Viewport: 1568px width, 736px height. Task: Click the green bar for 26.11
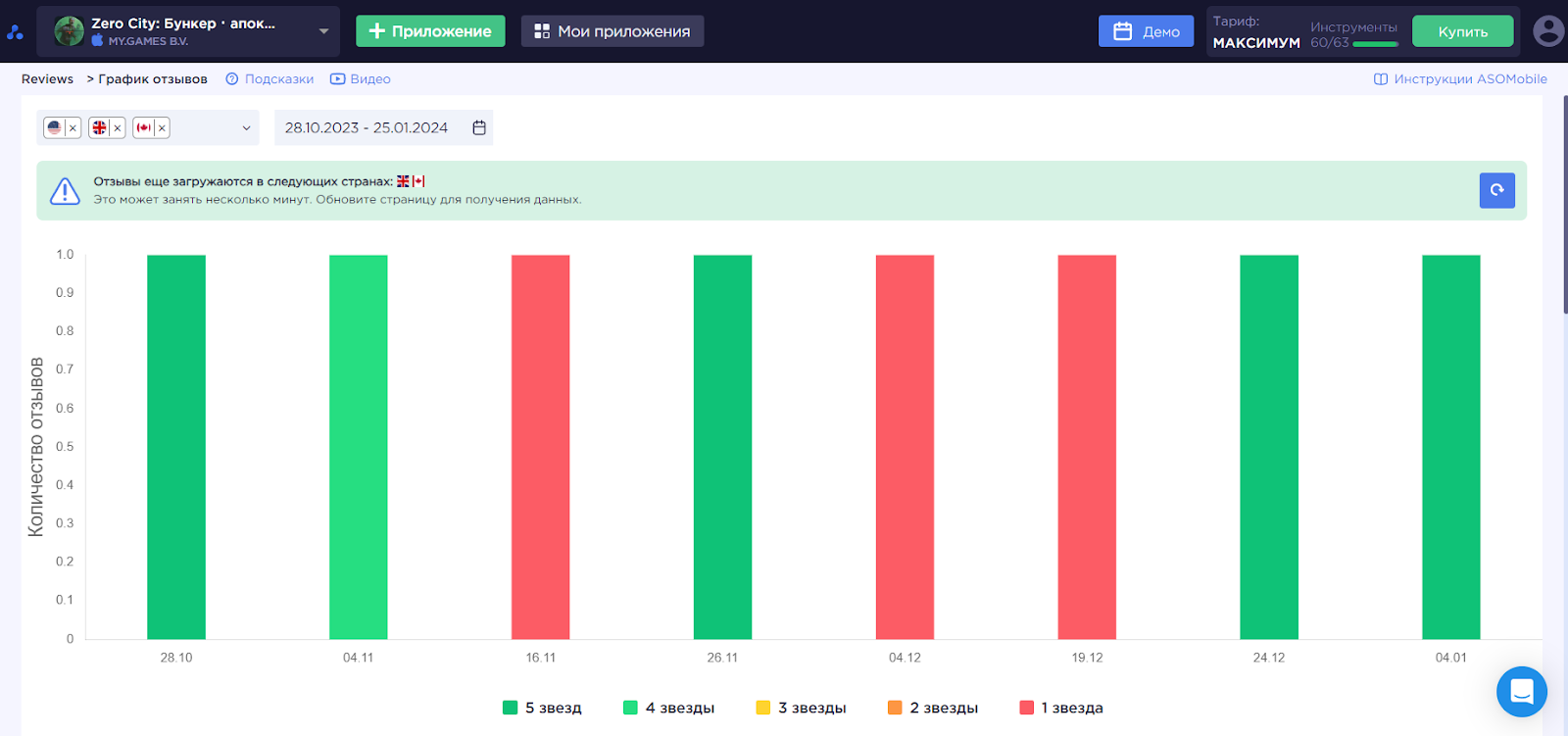tap(722, 447)
